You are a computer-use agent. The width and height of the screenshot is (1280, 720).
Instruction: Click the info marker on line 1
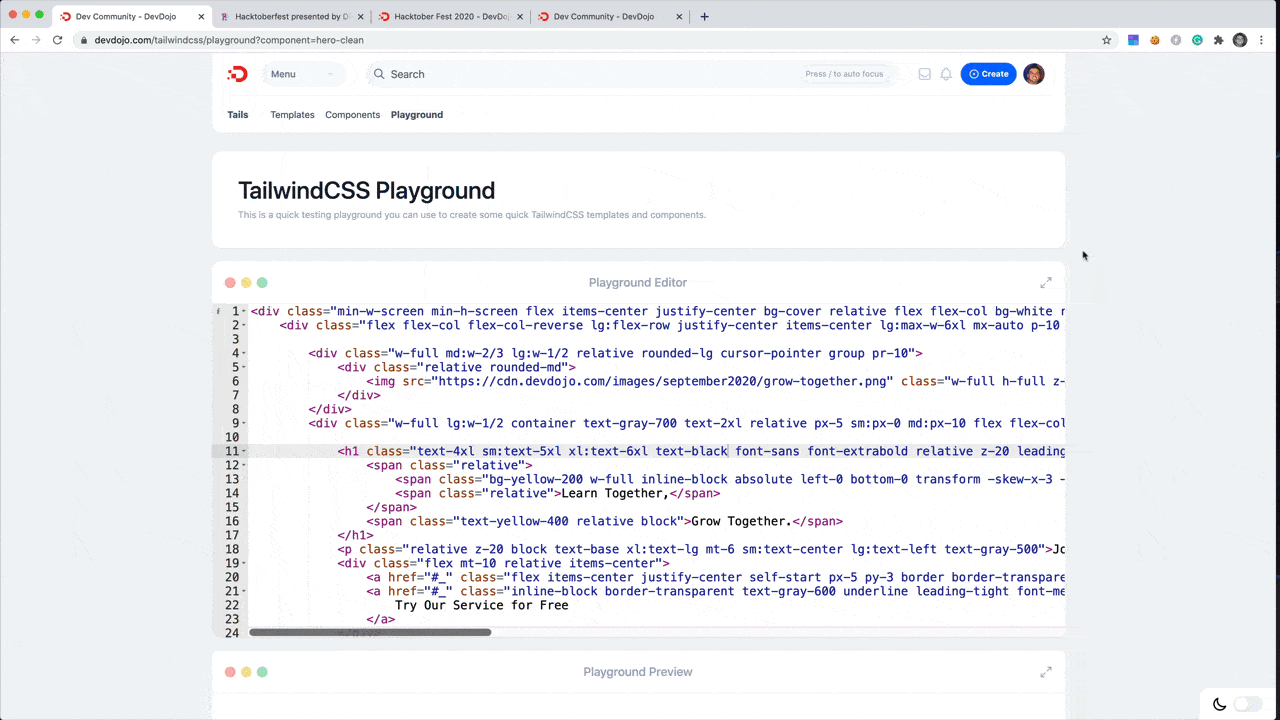point(219,311)
